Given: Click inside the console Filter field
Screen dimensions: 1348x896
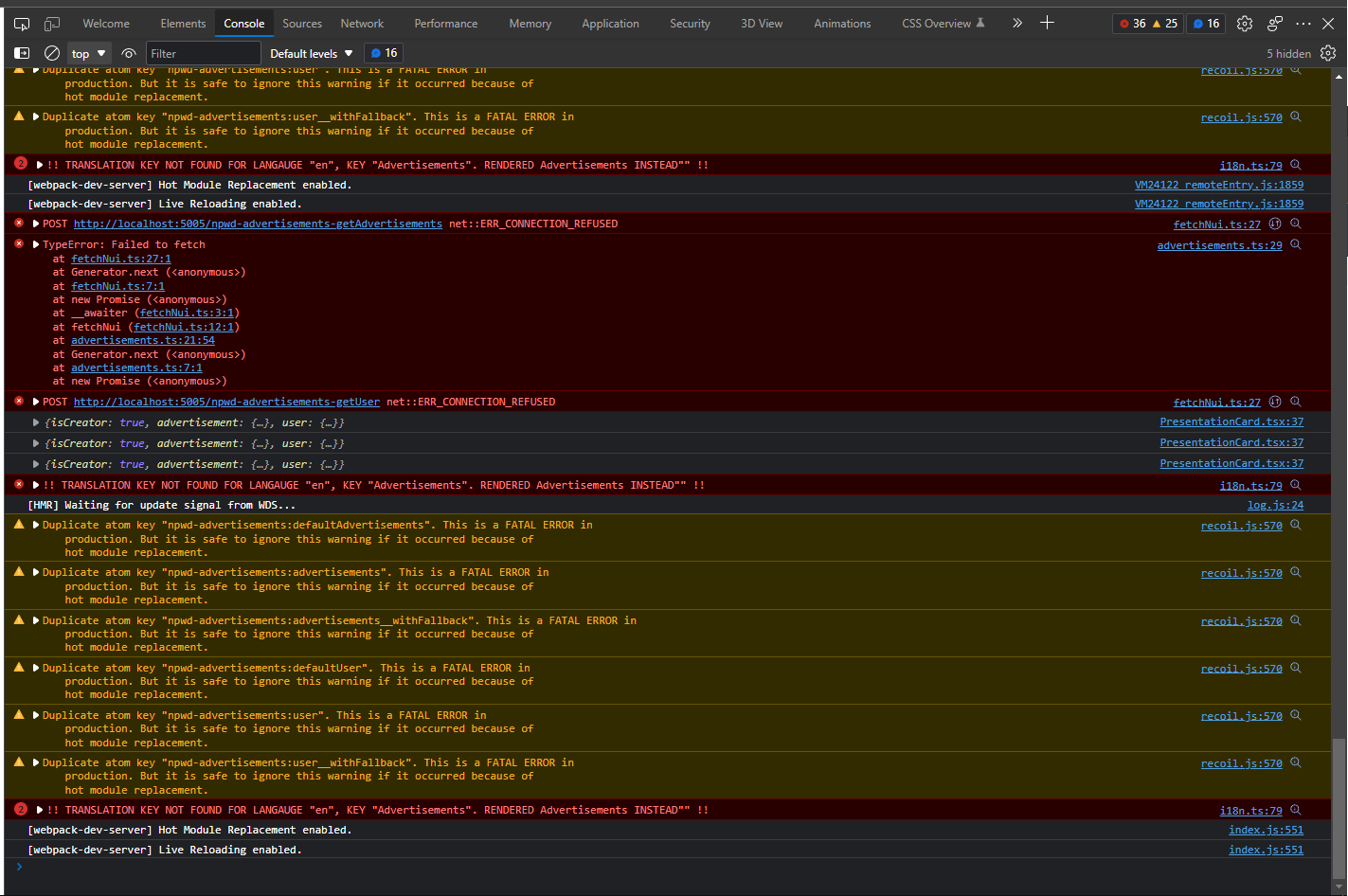Looking at the screenshot, I should tap(204, 53).
